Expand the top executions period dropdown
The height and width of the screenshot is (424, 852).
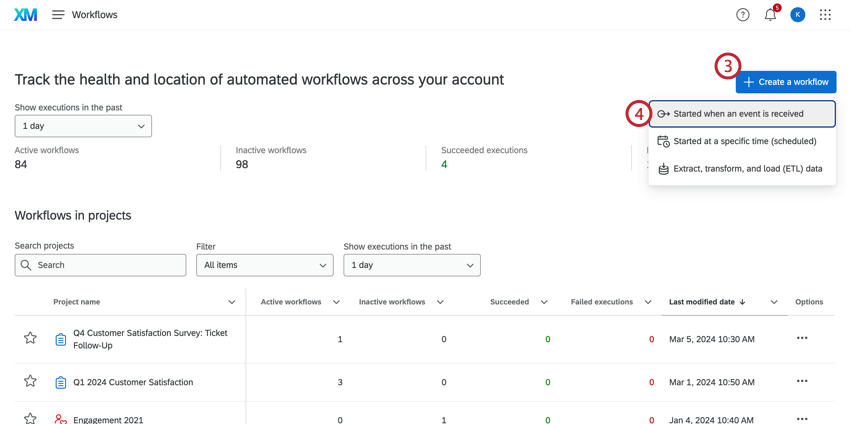[x=83, y=126]
